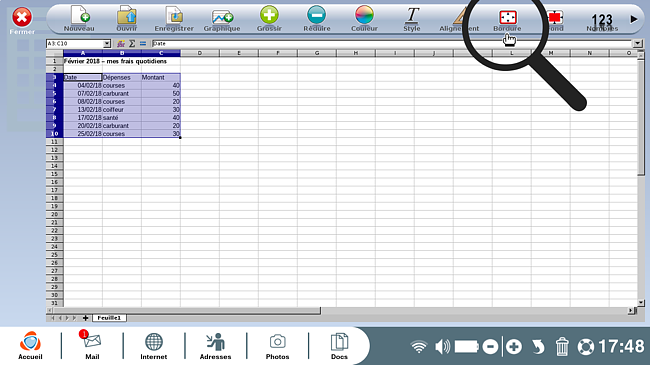Image resolution: width=650 pixels, height=365 pixels.
Task: Click the Montant header cell
Action: [161, 77]
